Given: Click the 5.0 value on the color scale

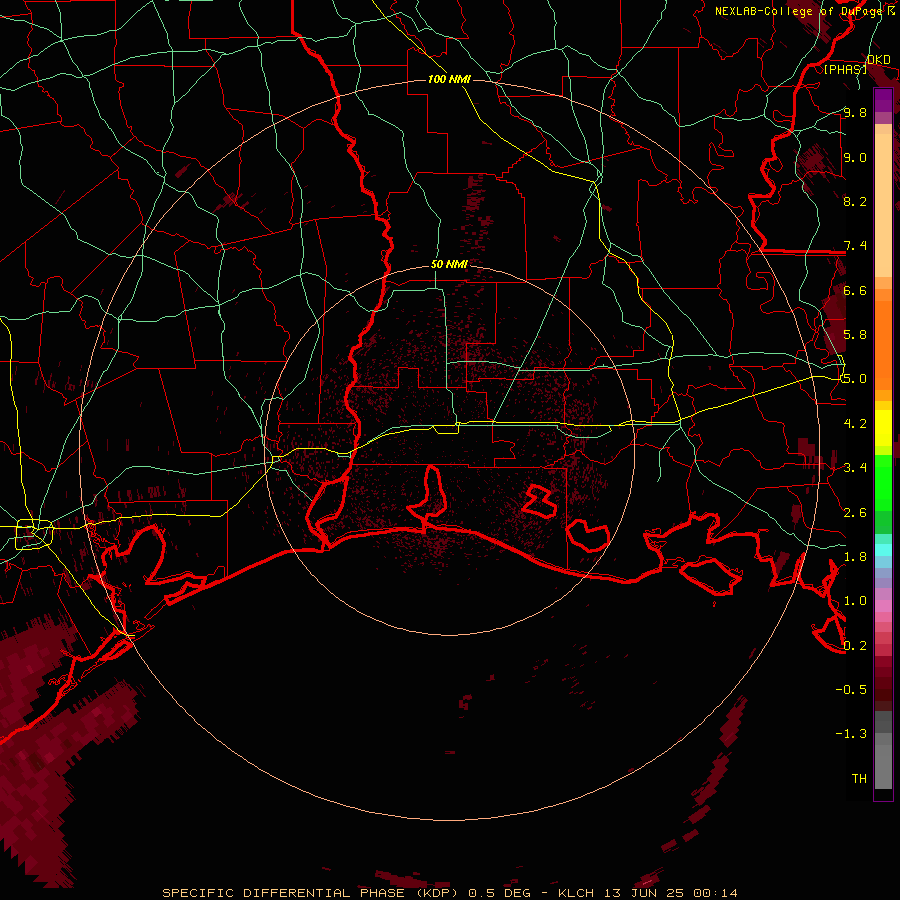Looking at the screenshot, I should pos(855,379).
